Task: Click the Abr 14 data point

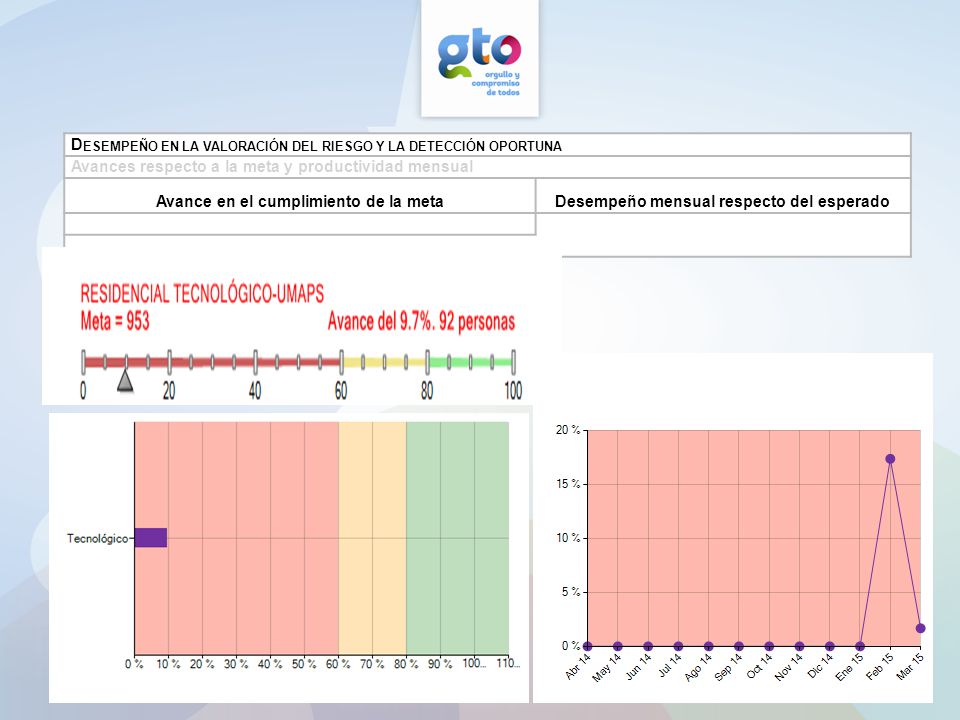Action: point(588,646)
